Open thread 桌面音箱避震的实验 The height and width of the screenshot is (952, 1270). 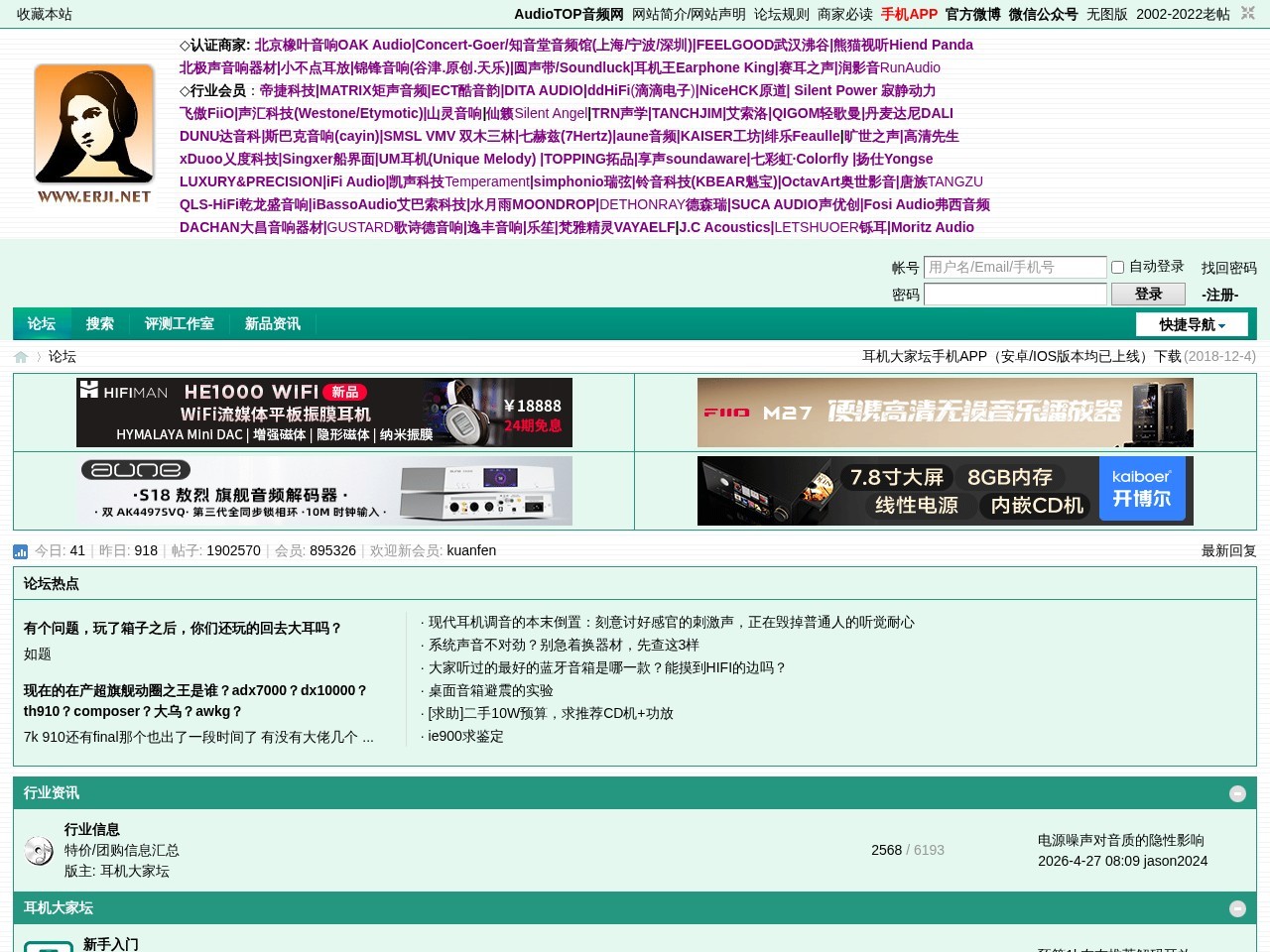coord(490,690)
